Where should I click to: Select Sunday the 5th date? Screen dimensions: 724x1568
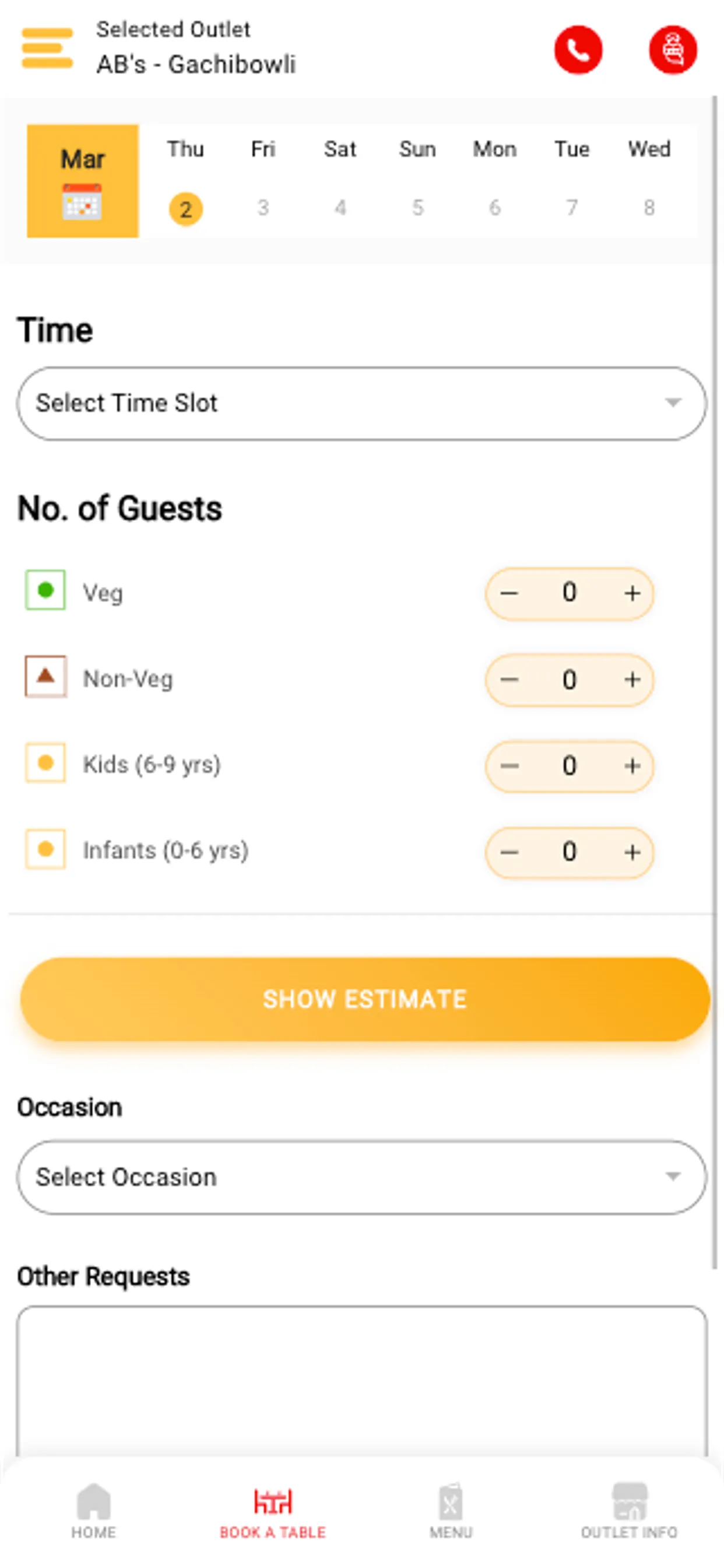pos(417,208)
